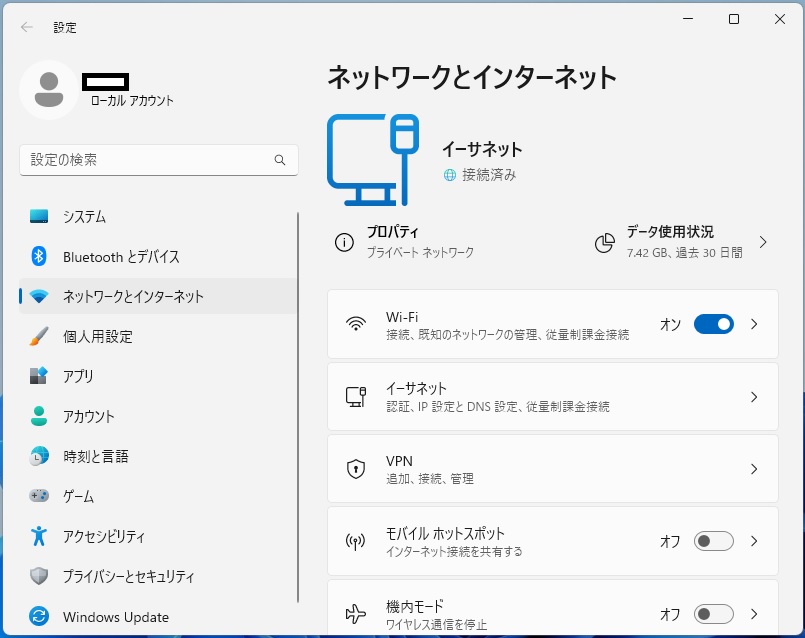
Task: Click the 接続済み status text
Action: pos(489,176)
